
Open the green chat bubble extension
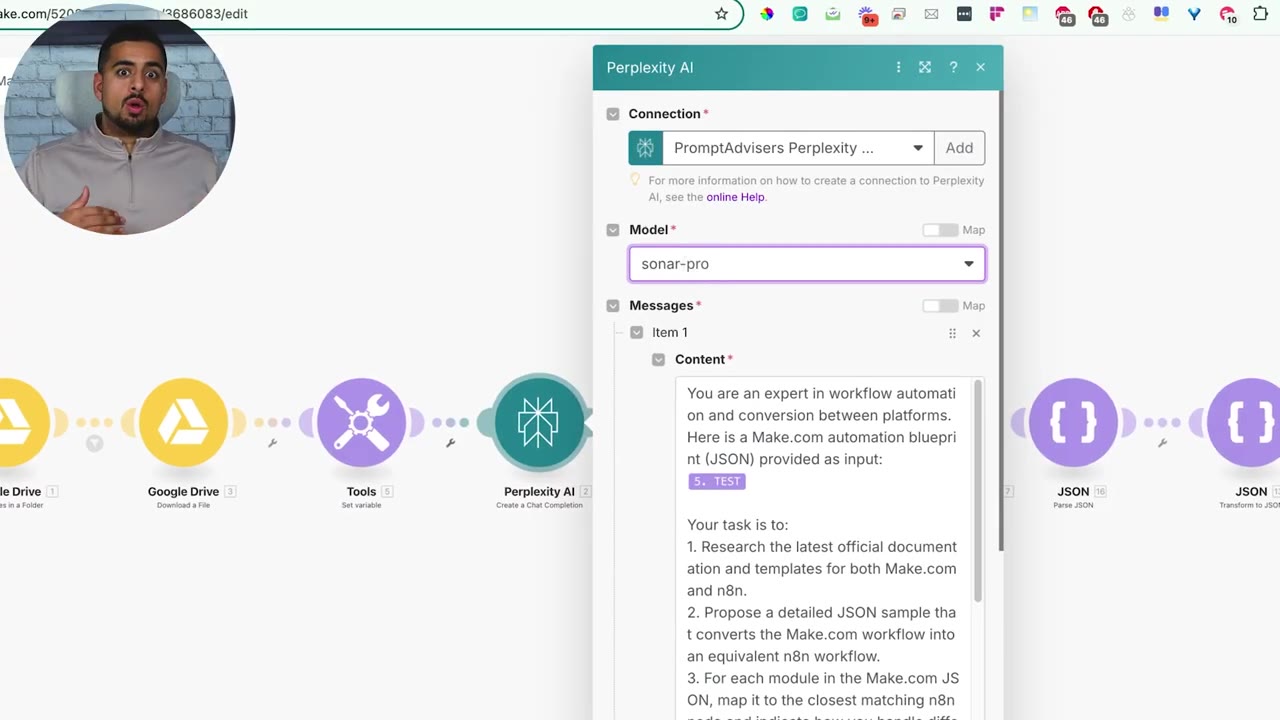[800, 14]
